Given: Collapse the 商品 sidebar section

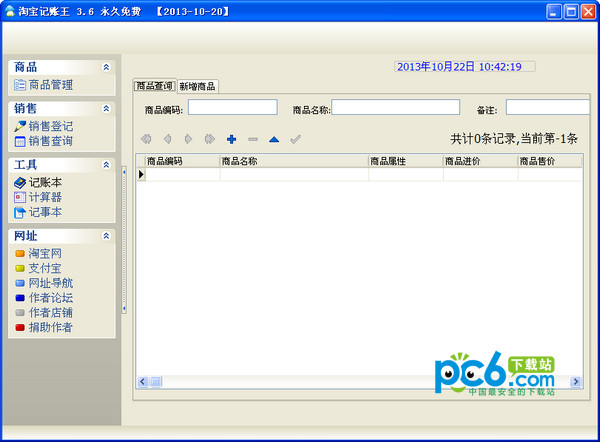Looking at the screenshot, I should pos(106,67).
